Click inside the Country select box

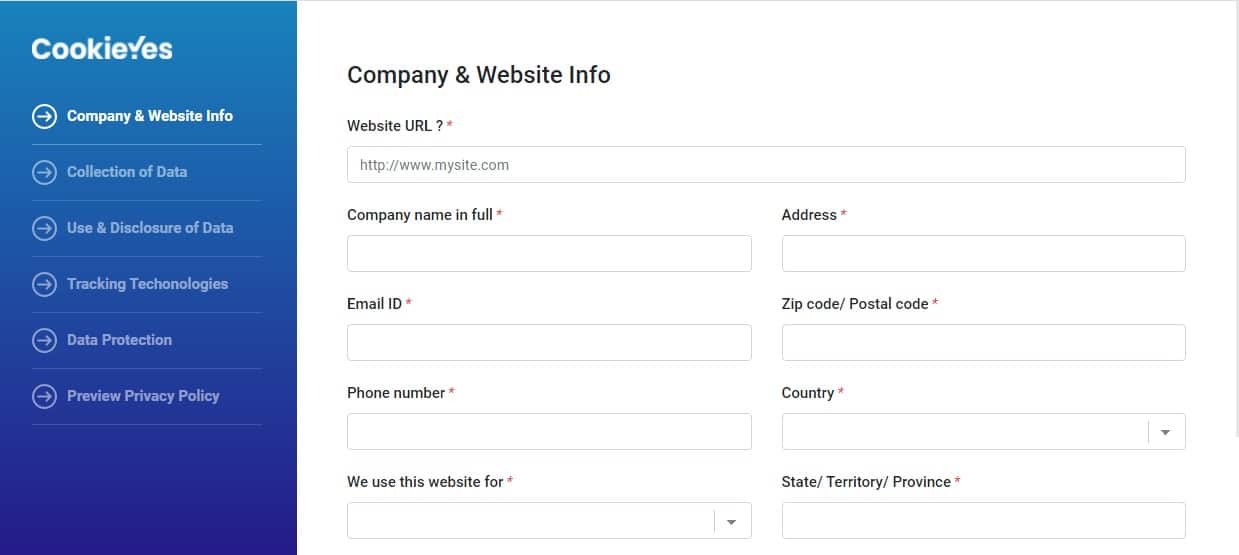pos(983,431)
